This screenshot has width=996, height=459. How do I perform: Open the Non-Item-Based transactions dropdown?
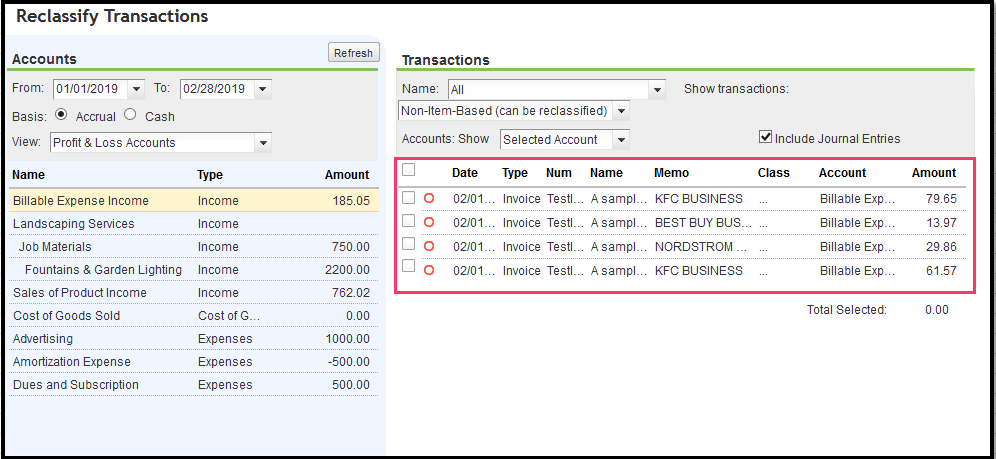coord(622,111)
